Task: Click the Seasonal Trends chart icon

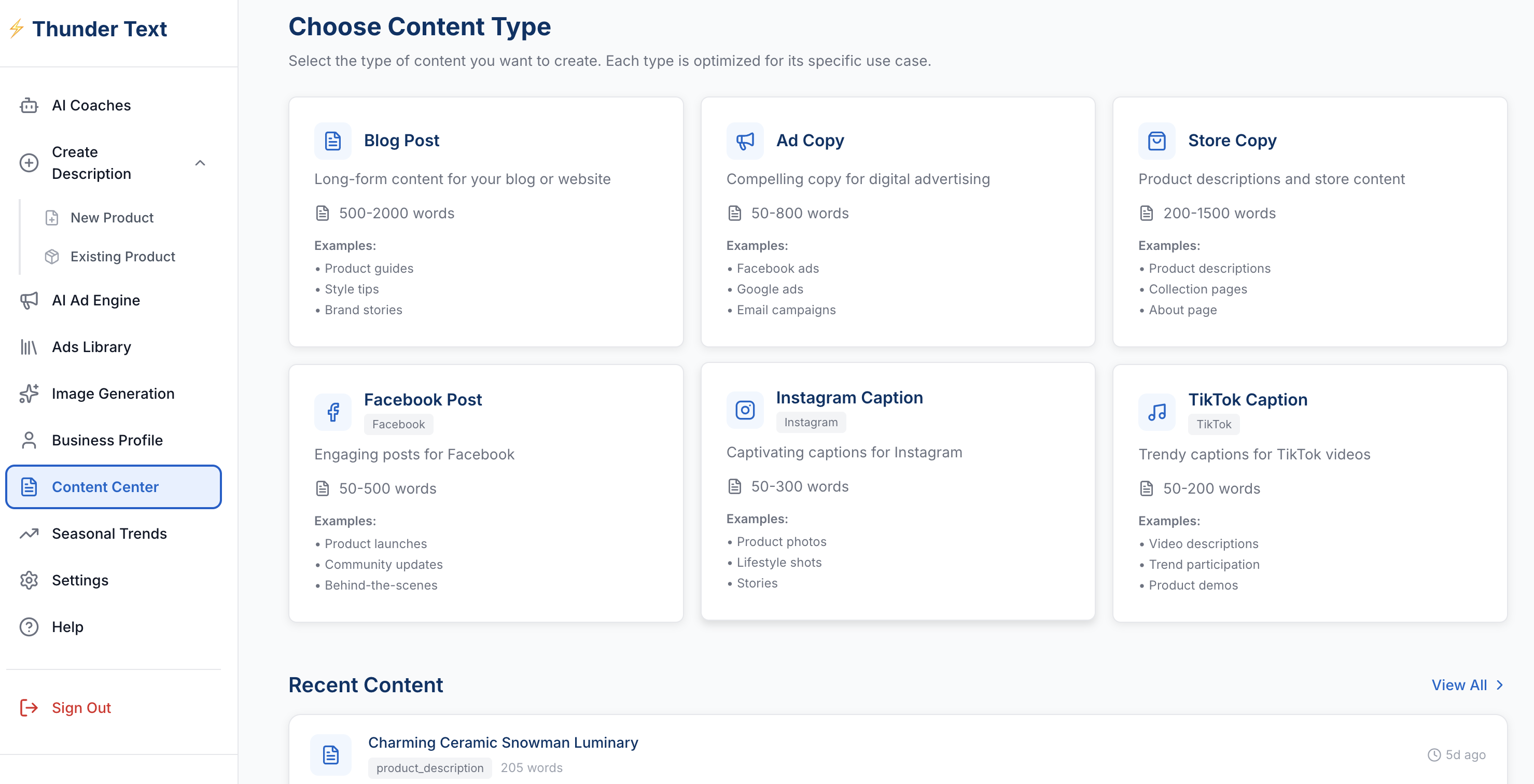Action: pos(29,534)
